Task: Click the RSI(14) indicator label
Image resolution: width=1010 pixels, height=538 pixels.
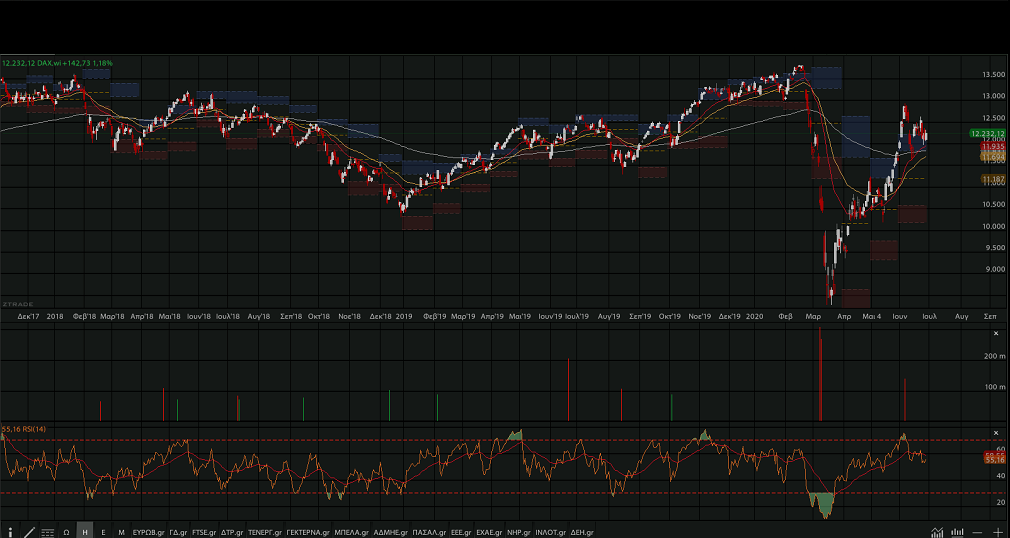Action: pyautogui.click(x=24, y=429)
